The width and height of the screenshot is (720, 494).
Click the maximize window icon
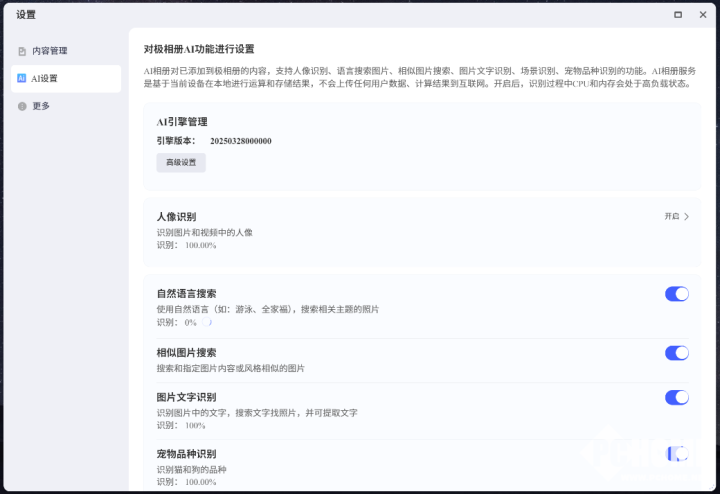[x=678, y=14]
